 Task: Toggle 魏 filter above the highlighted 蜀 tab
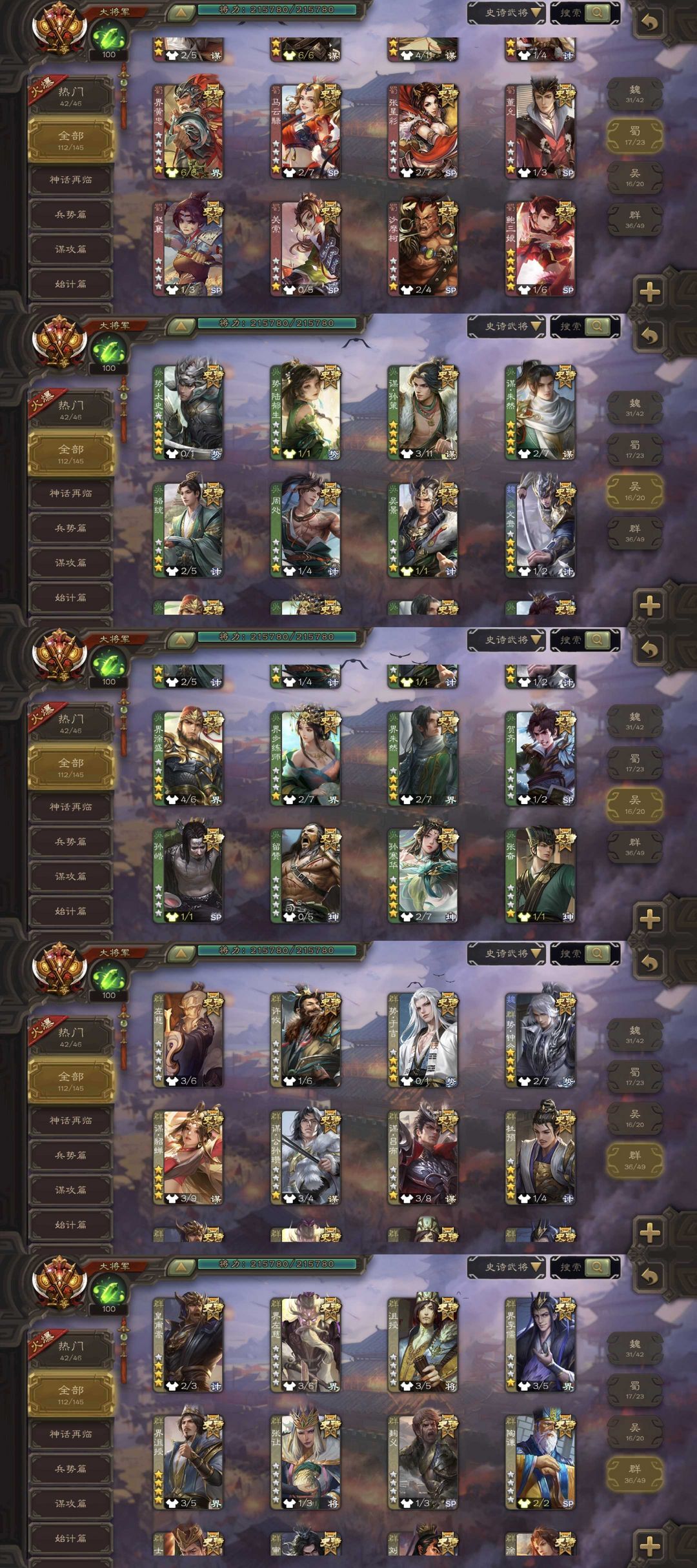pyautogui.click(x=635, y=95)
